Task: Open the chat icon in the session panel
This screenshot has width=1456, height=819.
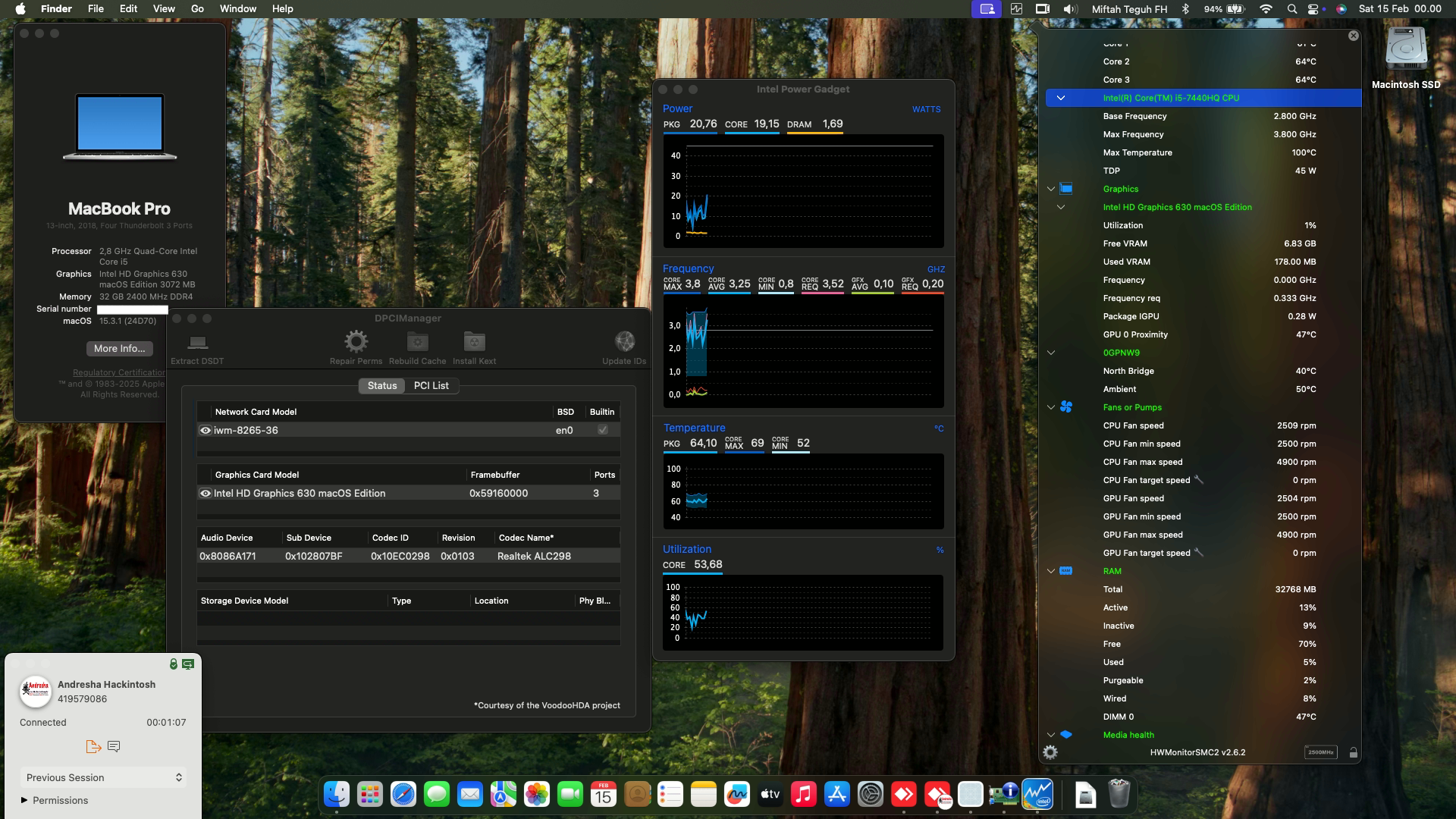Action: (114, 746)
